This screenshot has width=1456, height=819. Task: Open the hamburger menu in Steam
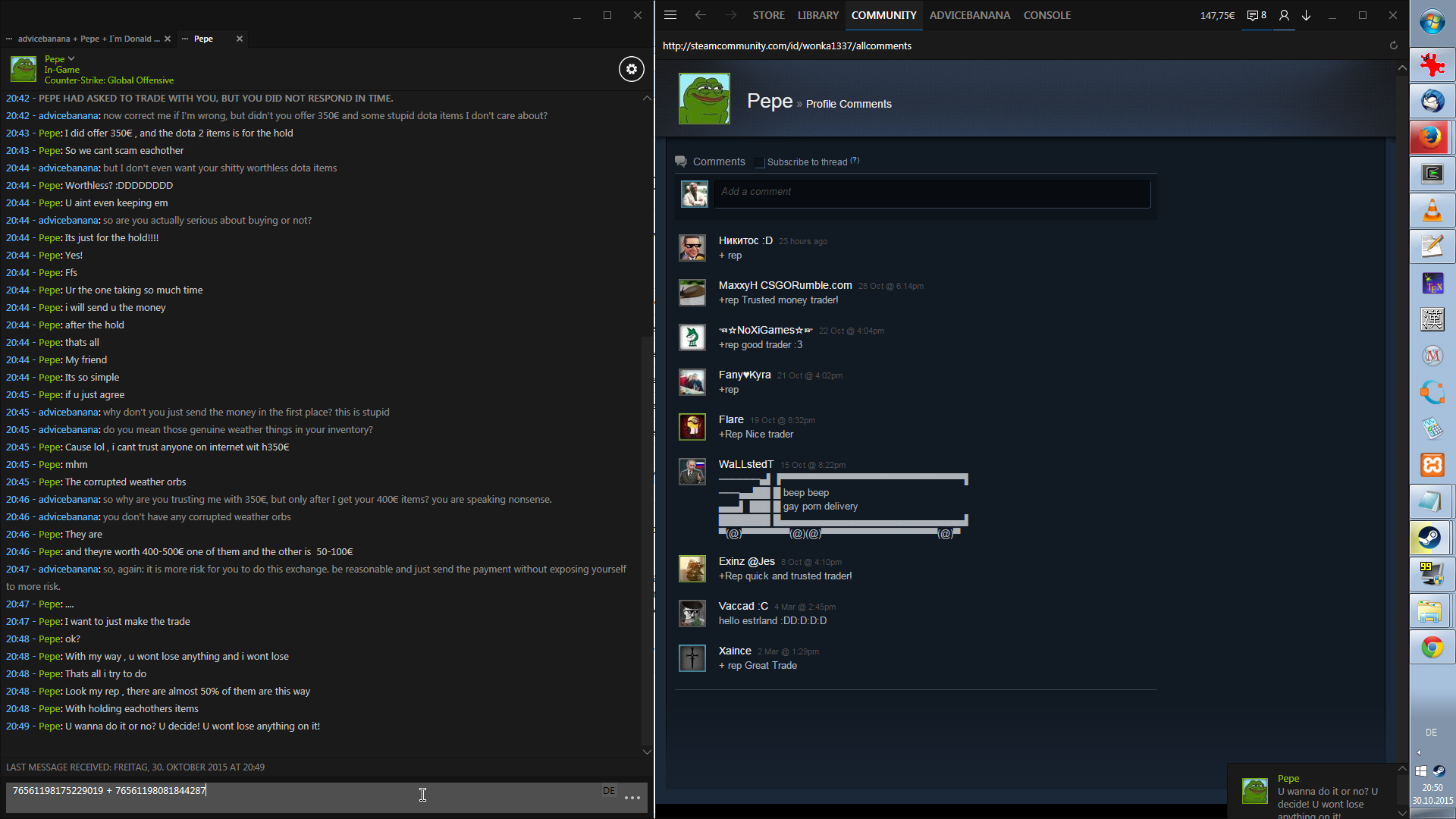click(670, 15)
